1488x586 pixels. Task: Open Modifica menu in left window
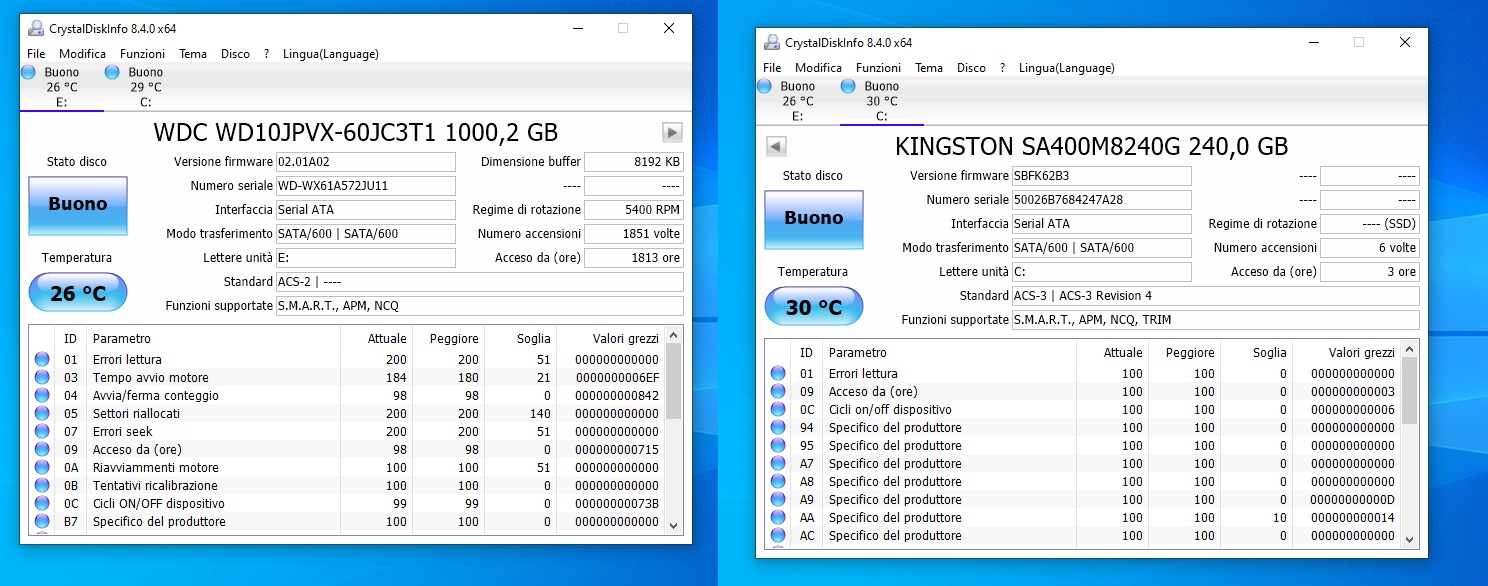(x=82, y=54)
